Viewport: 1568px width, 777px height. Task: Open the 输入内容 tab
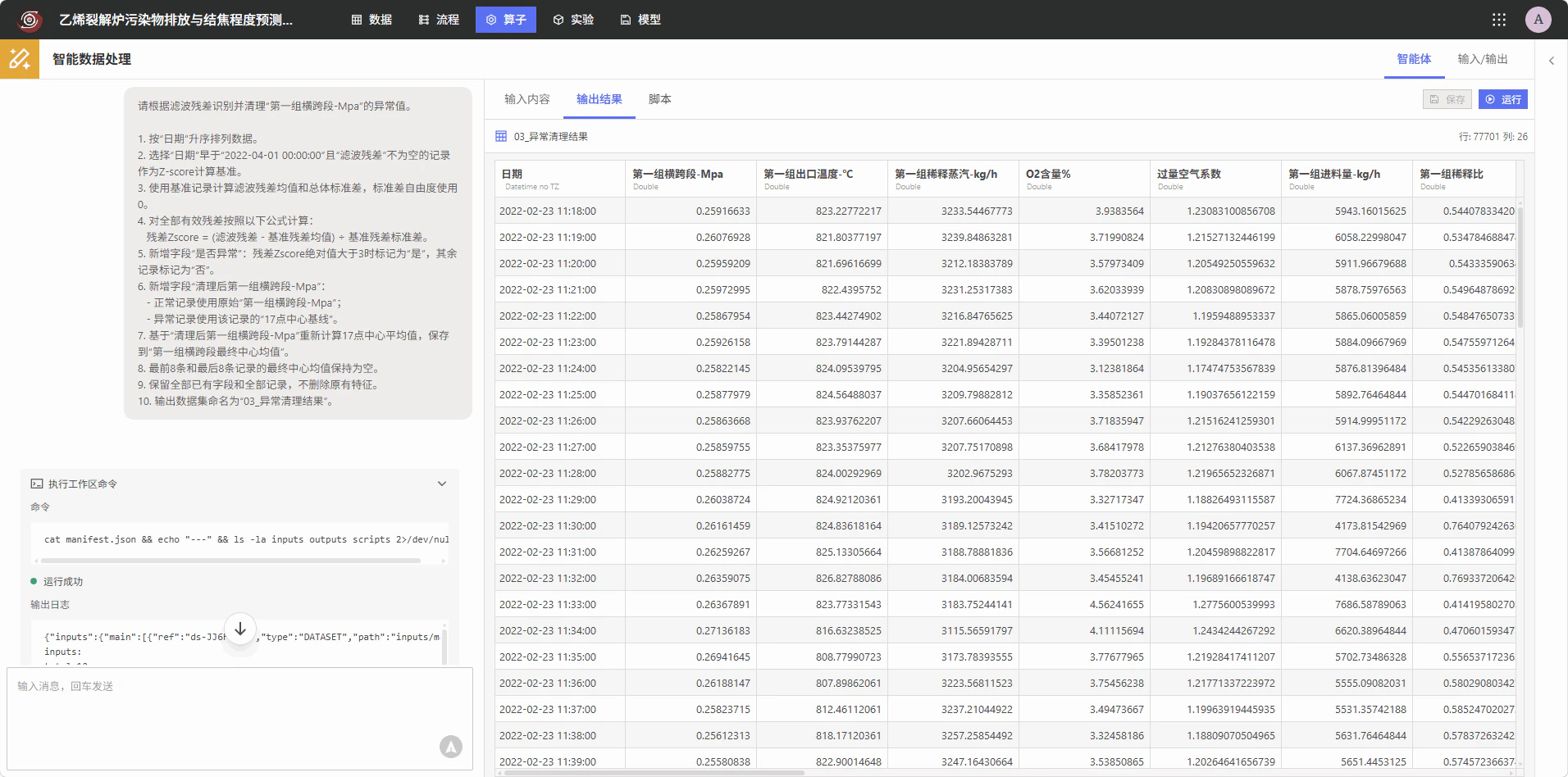pos(527,99)
